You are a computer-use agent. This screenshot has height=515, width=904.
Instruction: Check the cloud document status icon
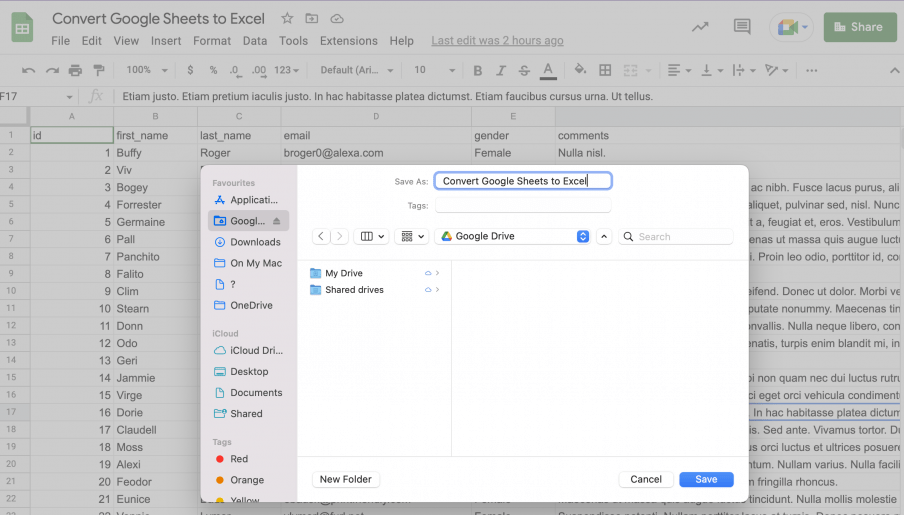point(337,18)
